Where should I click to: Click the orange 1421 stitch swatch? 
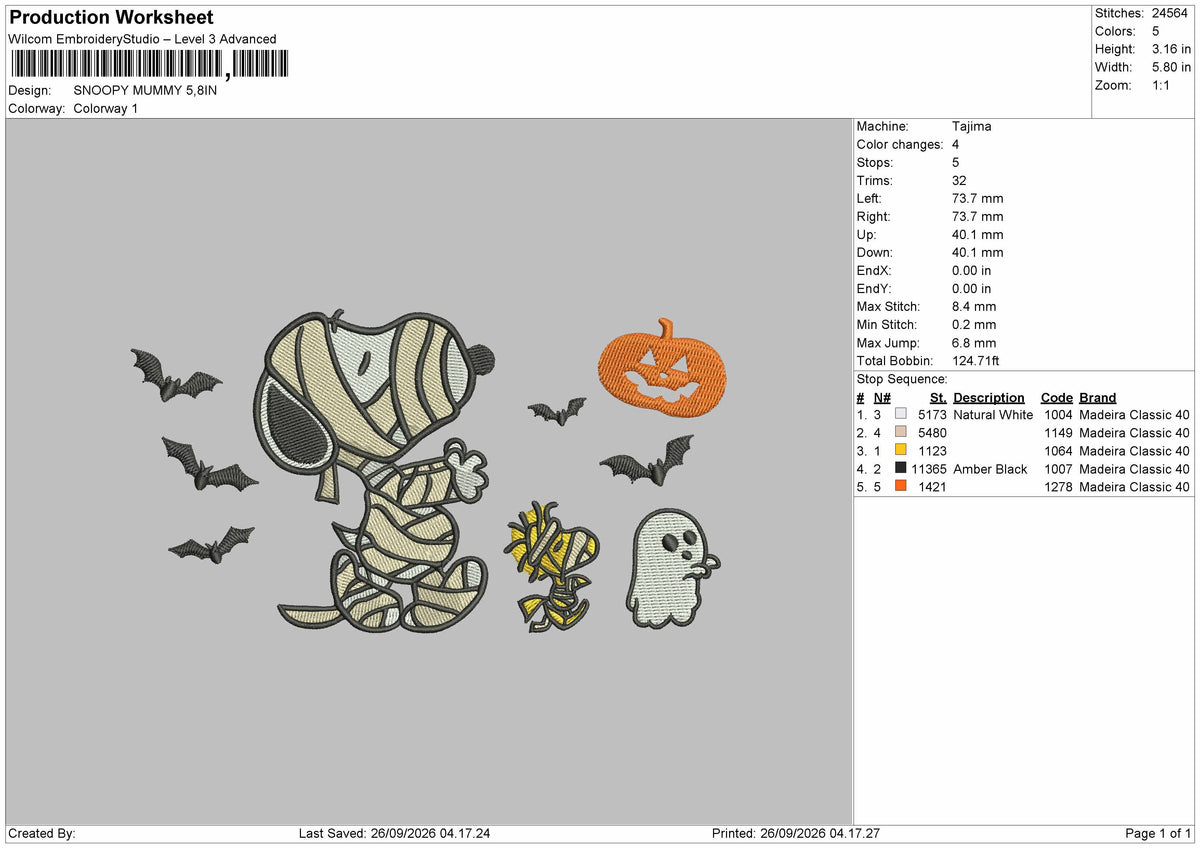tap(901, 487)
